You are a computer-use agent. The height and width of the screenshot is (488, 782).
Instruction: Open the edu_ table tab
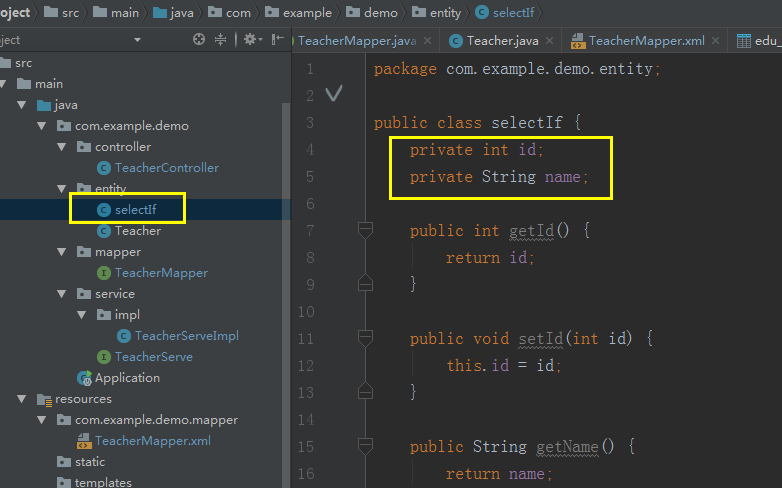point(759,41)
